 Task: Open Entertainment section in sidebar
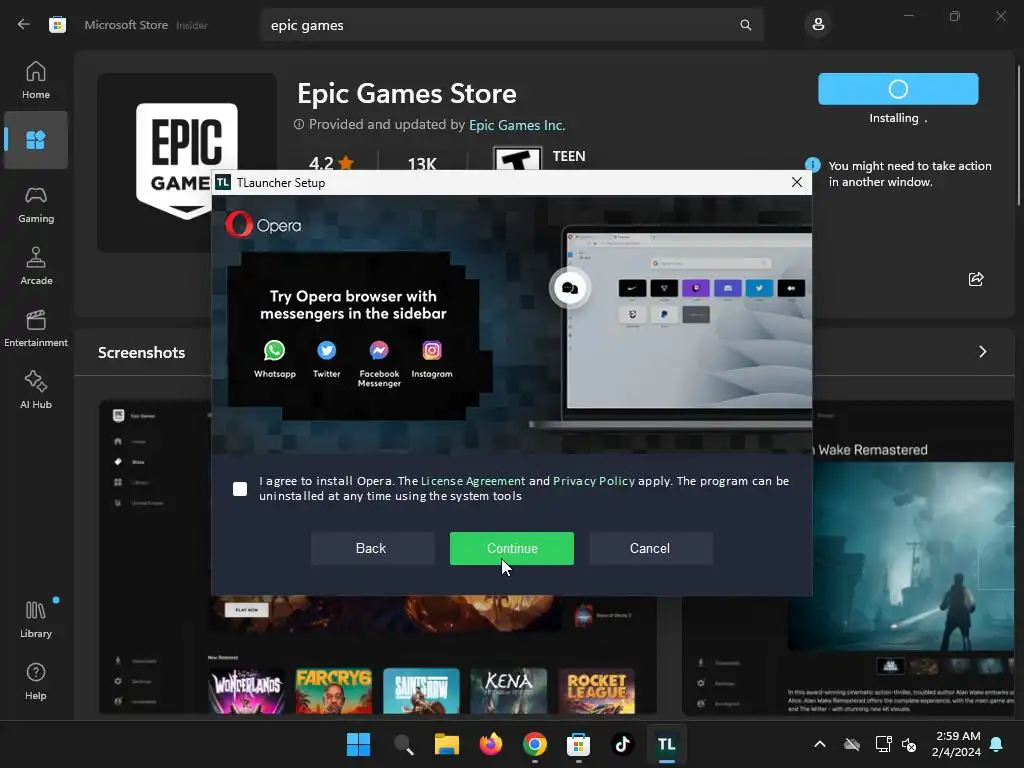36,328
